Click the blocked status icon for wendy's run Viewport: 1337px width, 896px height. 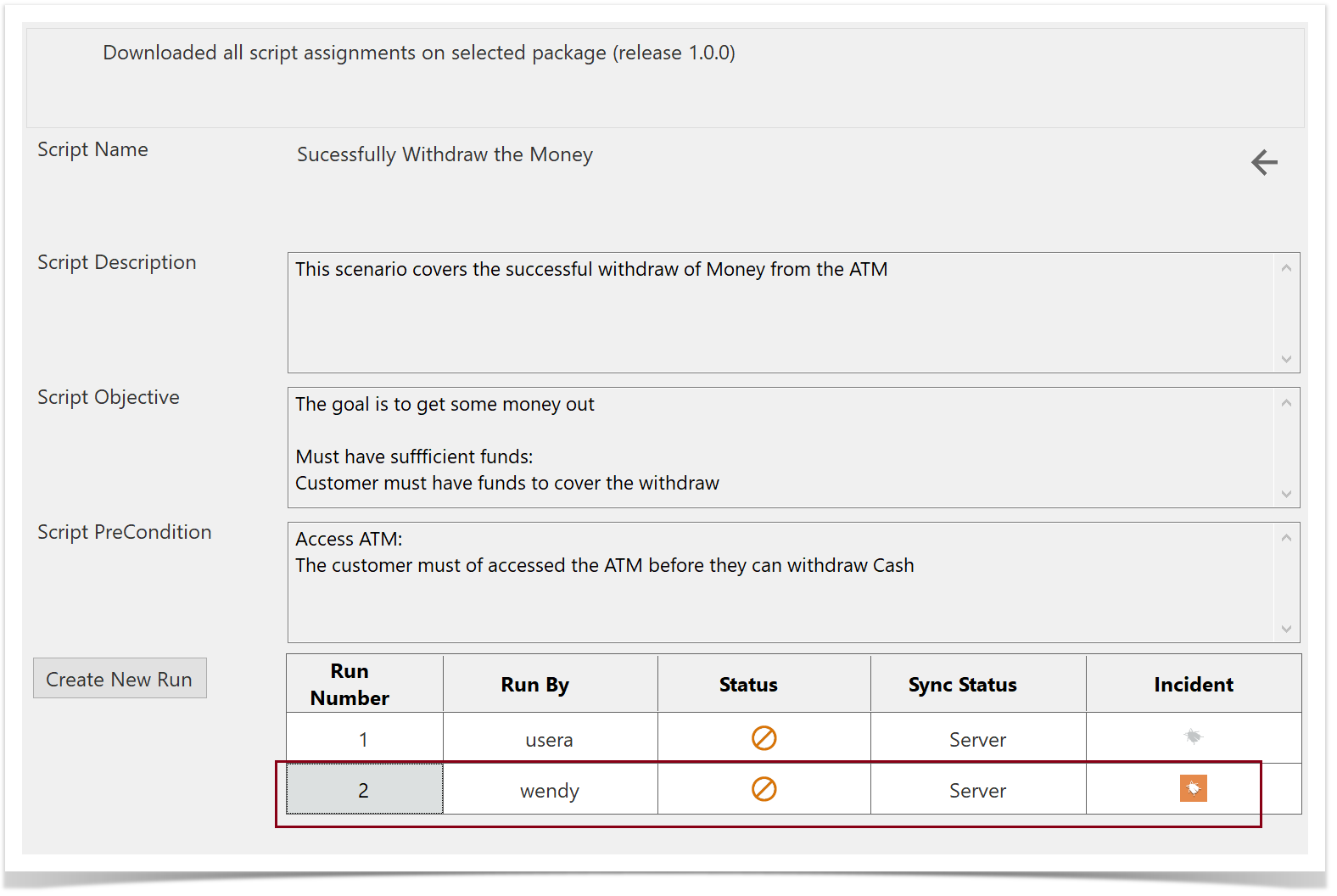point(764,789)
